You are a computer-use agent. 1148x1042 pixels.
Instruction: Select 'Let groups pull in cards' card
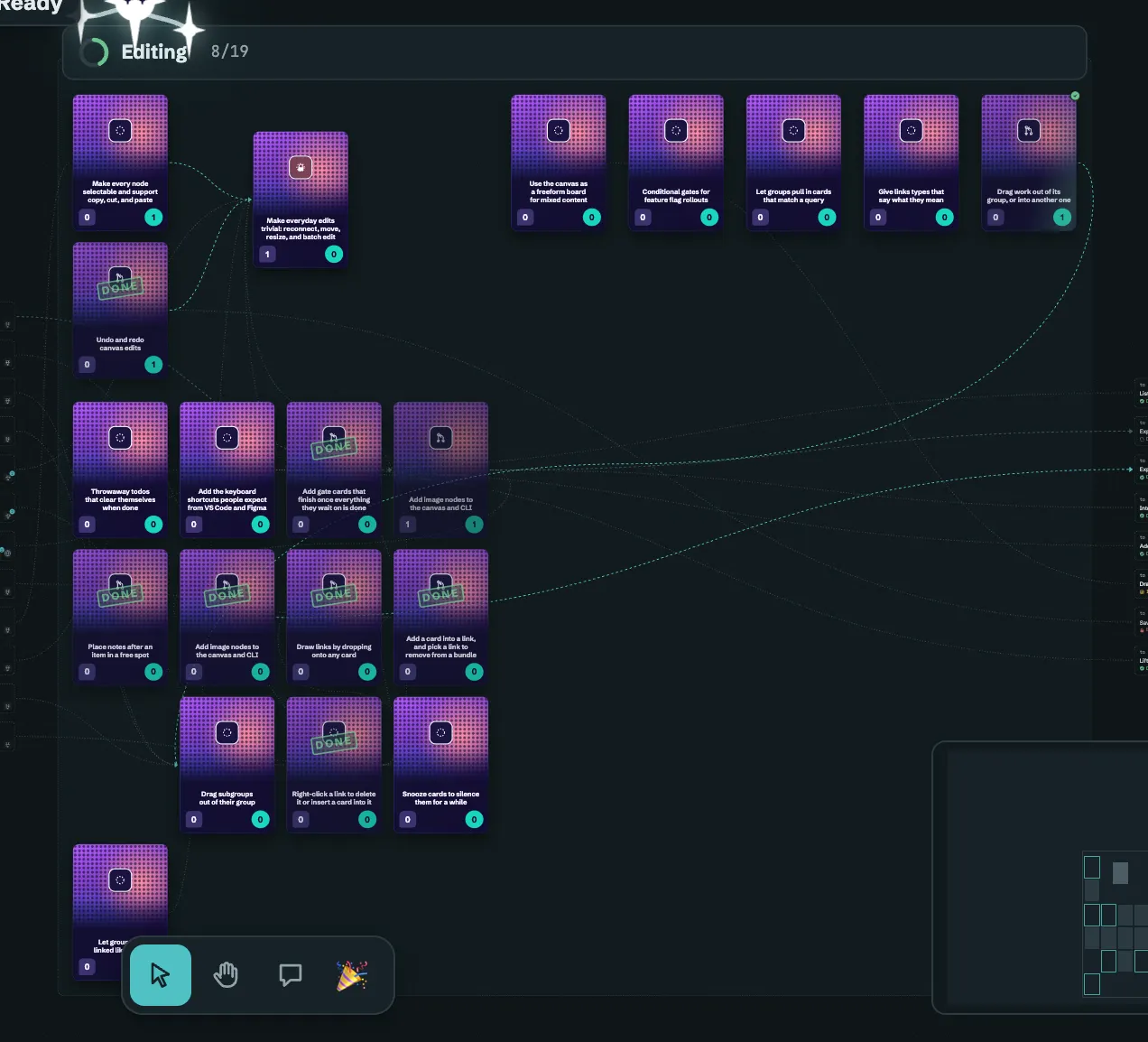coord(793,163)
